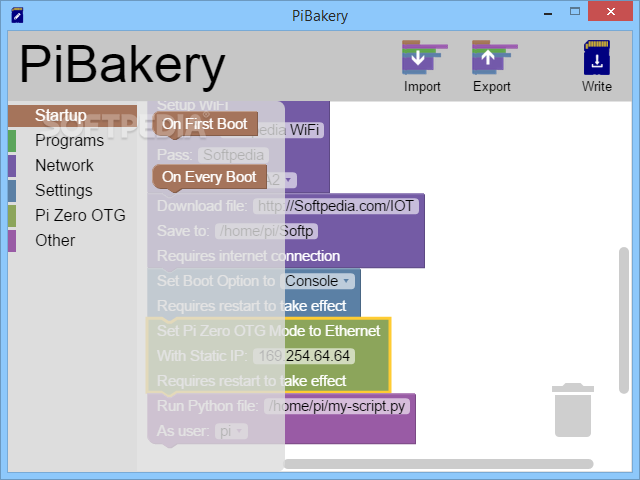Open the Settings category

[x=64, y=190]
